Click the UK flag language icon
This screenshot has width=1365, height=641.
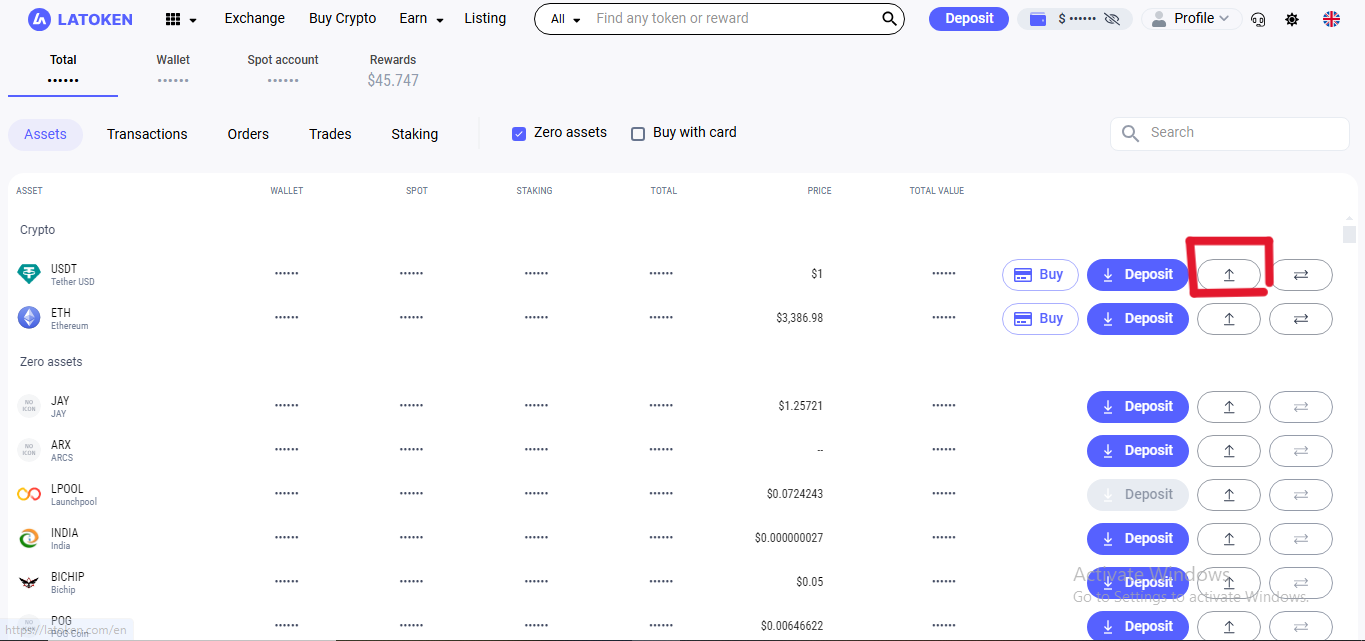click(1331, 19)
